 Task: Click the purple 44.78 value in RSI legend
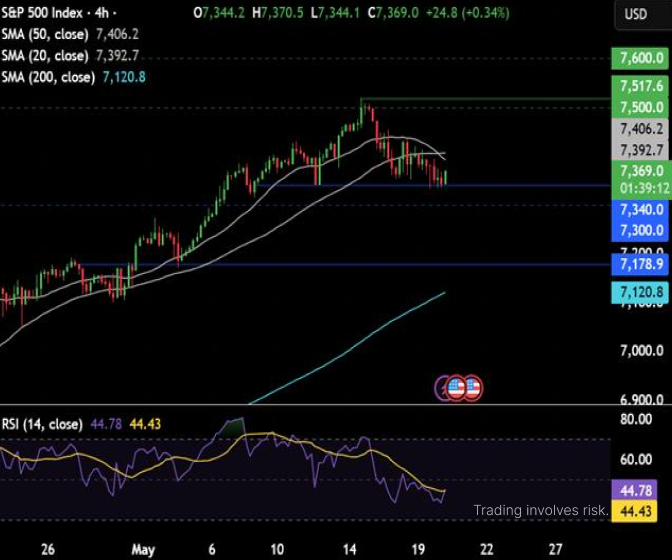tap(106, 425)
